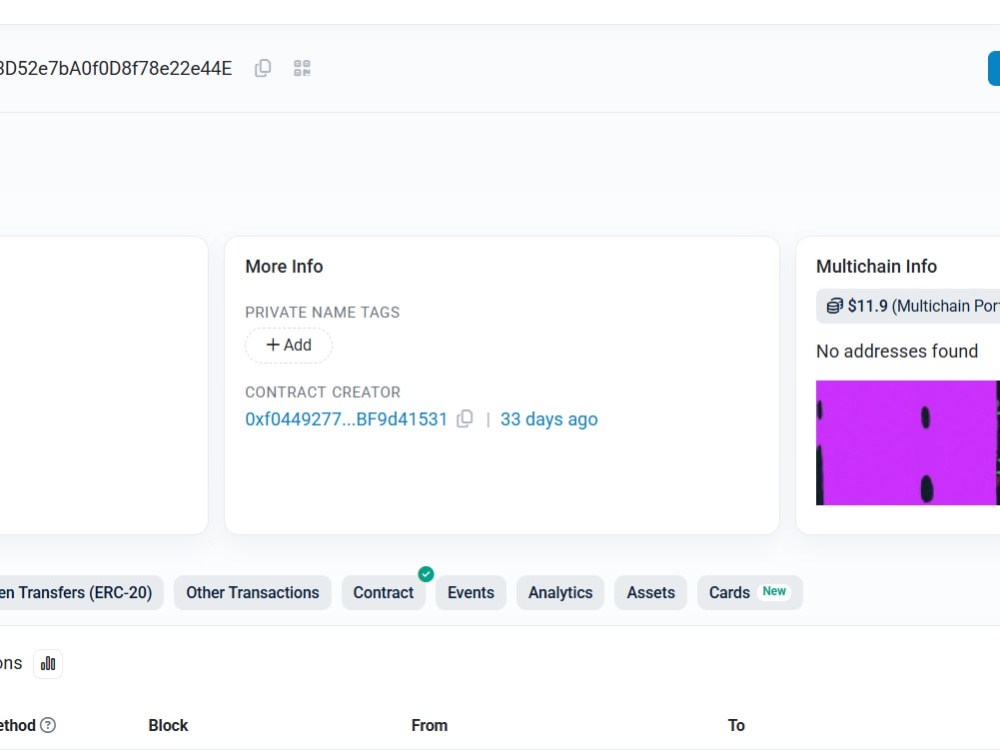Copy the contract address to clipboard
The height and width of the screenshot is (750, 1000).
coord(263,68)
